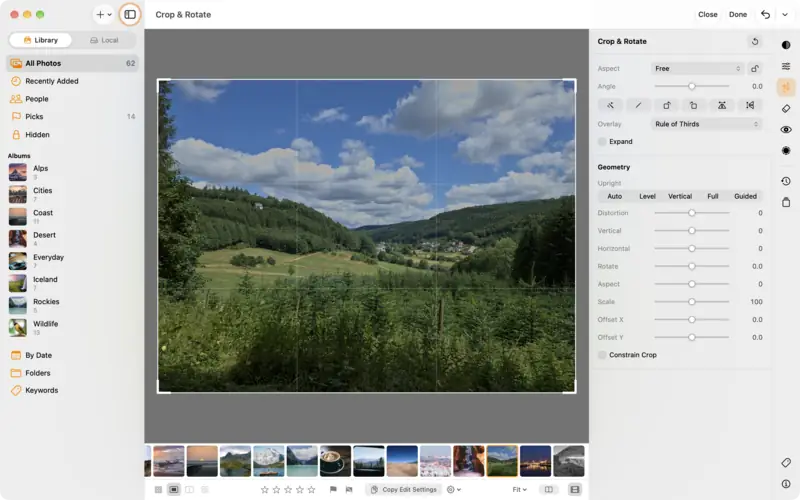This screenshot has height=500, width=800.
Task: Open the keyword tag icon in right toolbar
Action: (786, 462)
